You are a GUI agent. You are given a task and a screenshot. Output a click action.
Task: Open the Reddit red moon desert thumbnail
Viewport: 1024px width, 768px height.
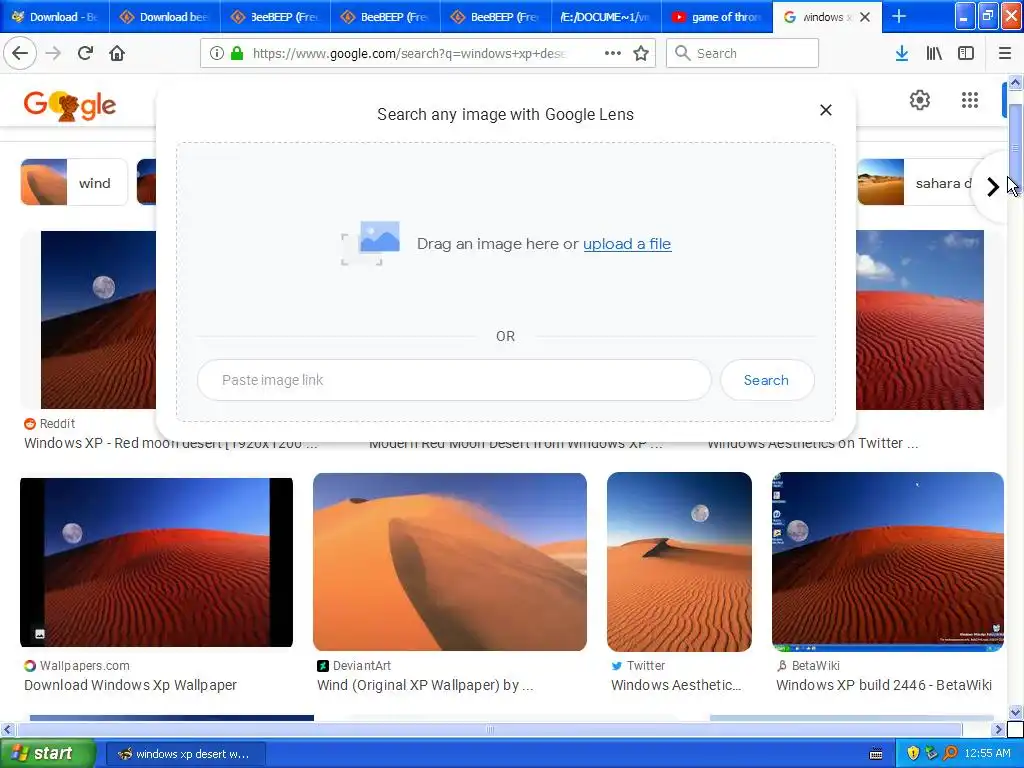click(98, 320)
